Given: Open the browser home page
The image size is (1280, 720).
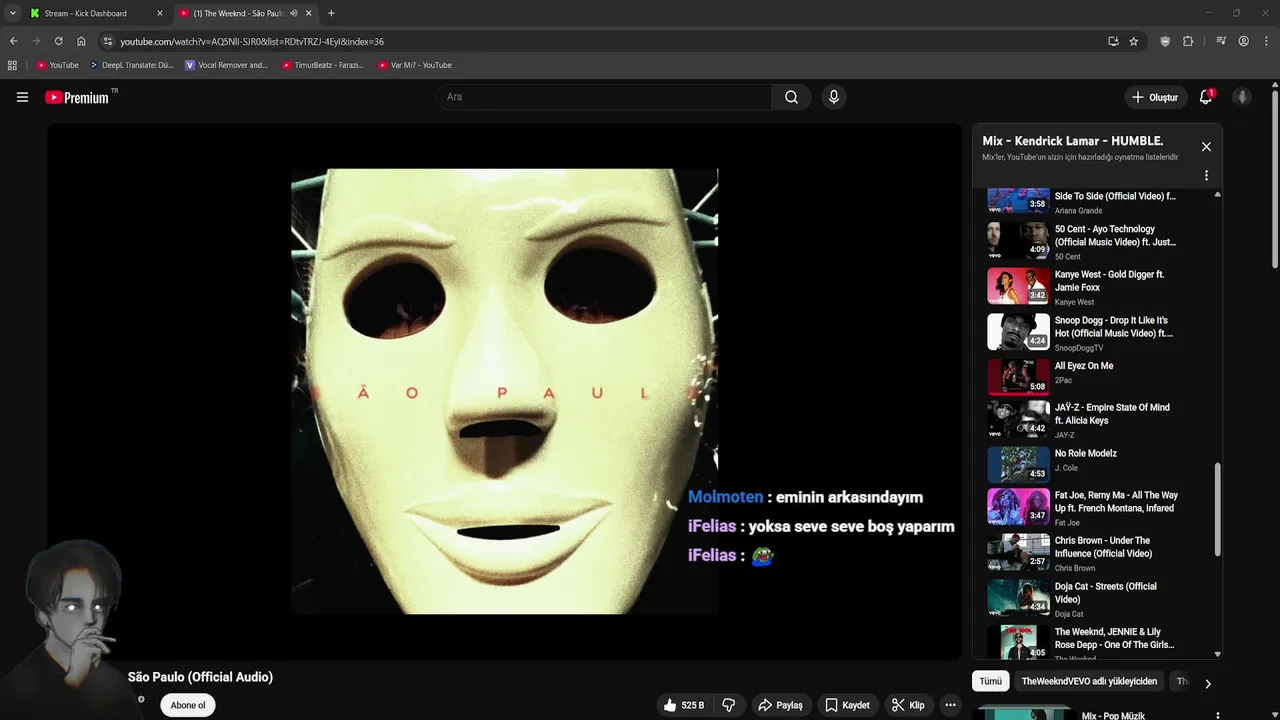Looking at the screenshot, I should pos(81,41).
